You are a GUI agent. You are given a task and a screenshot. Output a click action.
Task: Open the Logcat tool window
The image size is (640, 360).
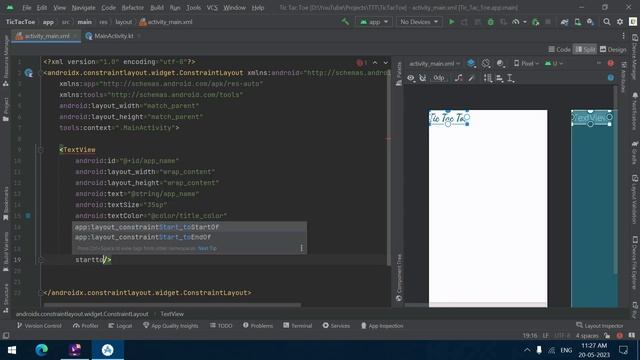tap(120, 326)
